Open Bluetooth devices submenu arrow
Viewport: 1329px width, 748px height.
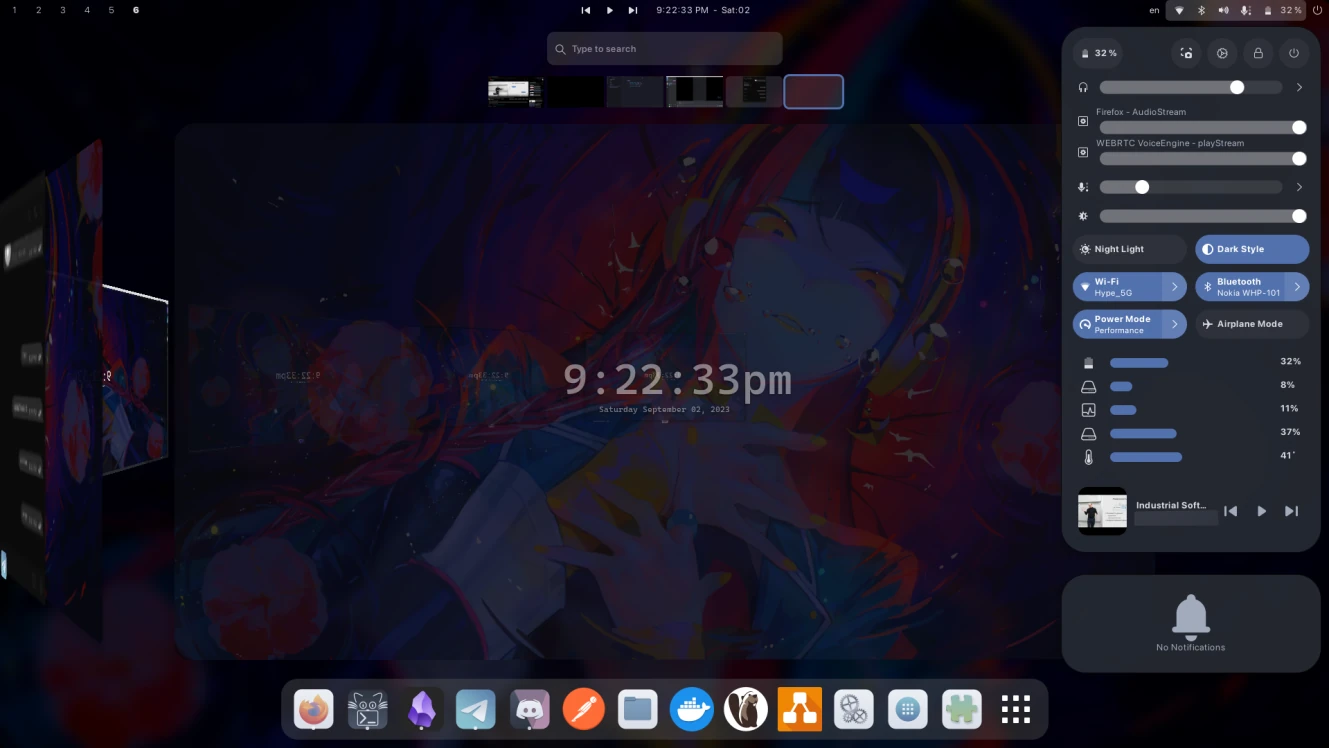tap(1297, 287)
